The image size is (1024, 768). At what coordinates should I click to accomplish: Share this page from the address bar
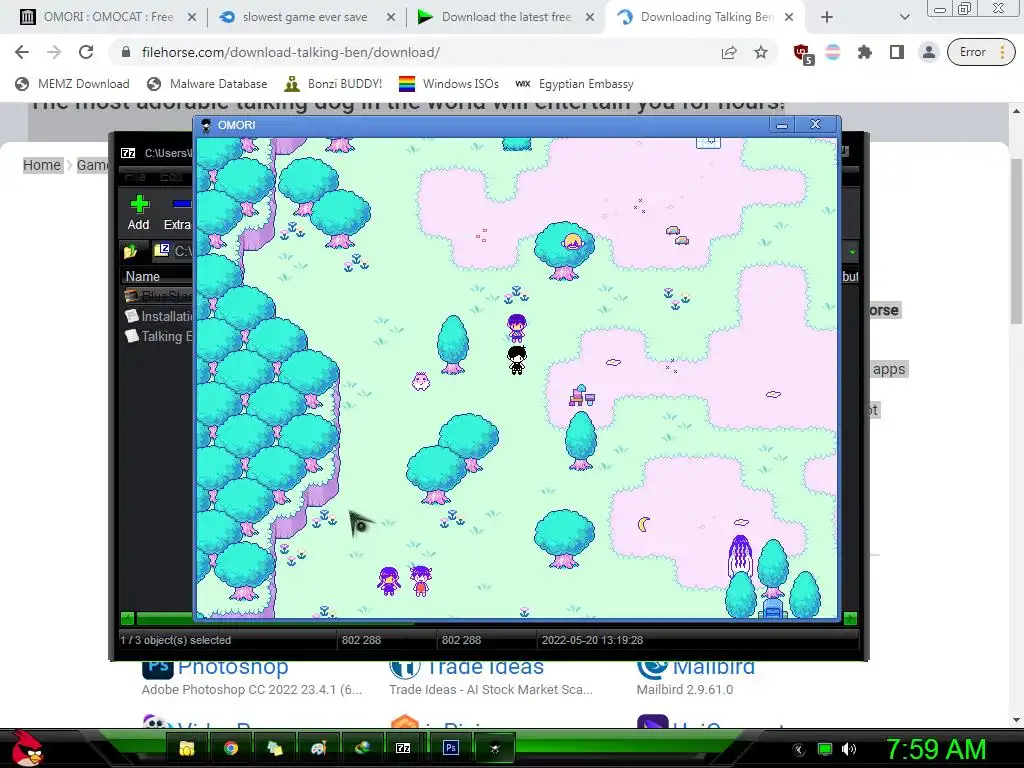click(x=729, y=52)
